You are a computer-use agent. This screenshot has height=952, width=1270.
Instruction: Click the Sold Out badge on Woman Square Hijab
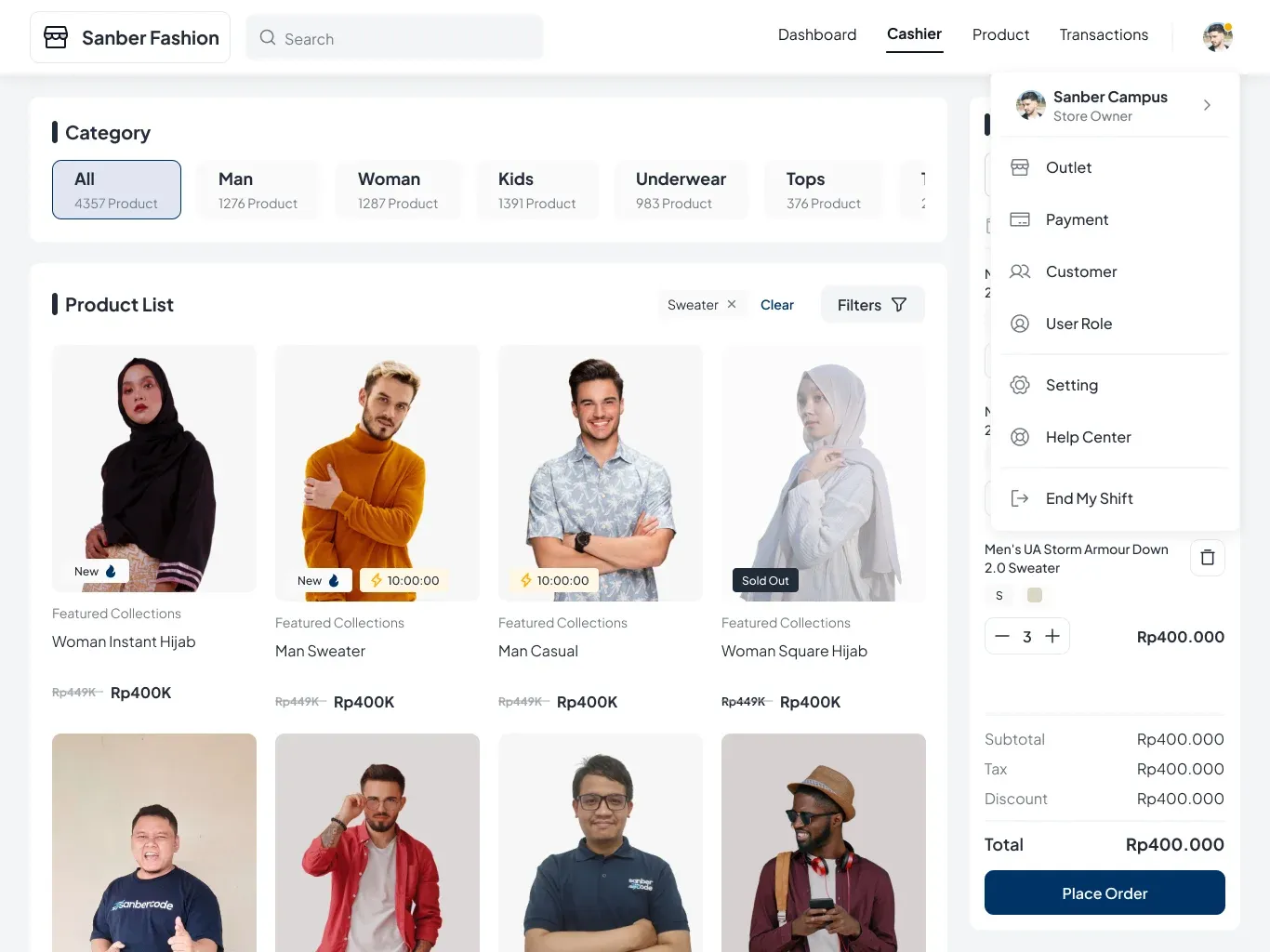[x=765, y=580]
